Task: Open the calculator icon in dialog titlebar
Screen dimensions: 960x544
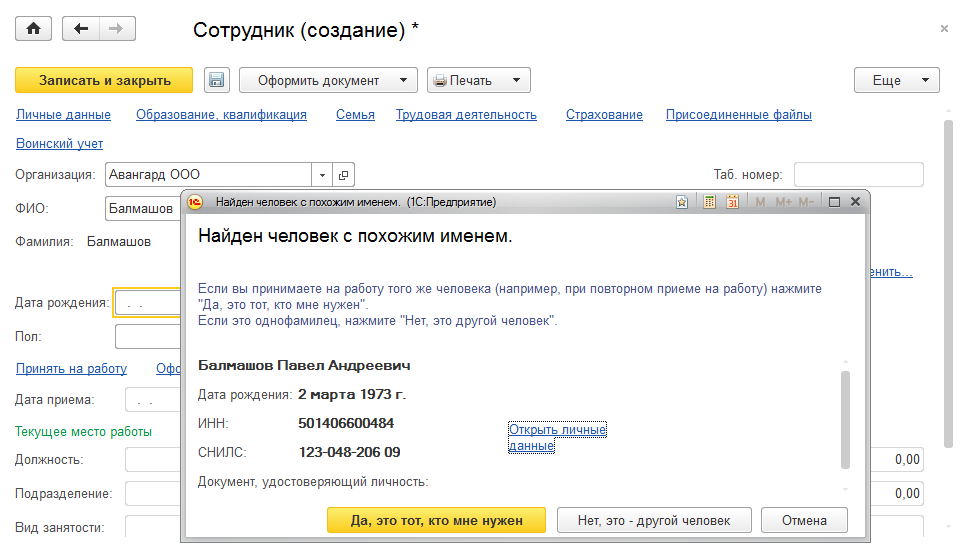Action: coord(710,202)
